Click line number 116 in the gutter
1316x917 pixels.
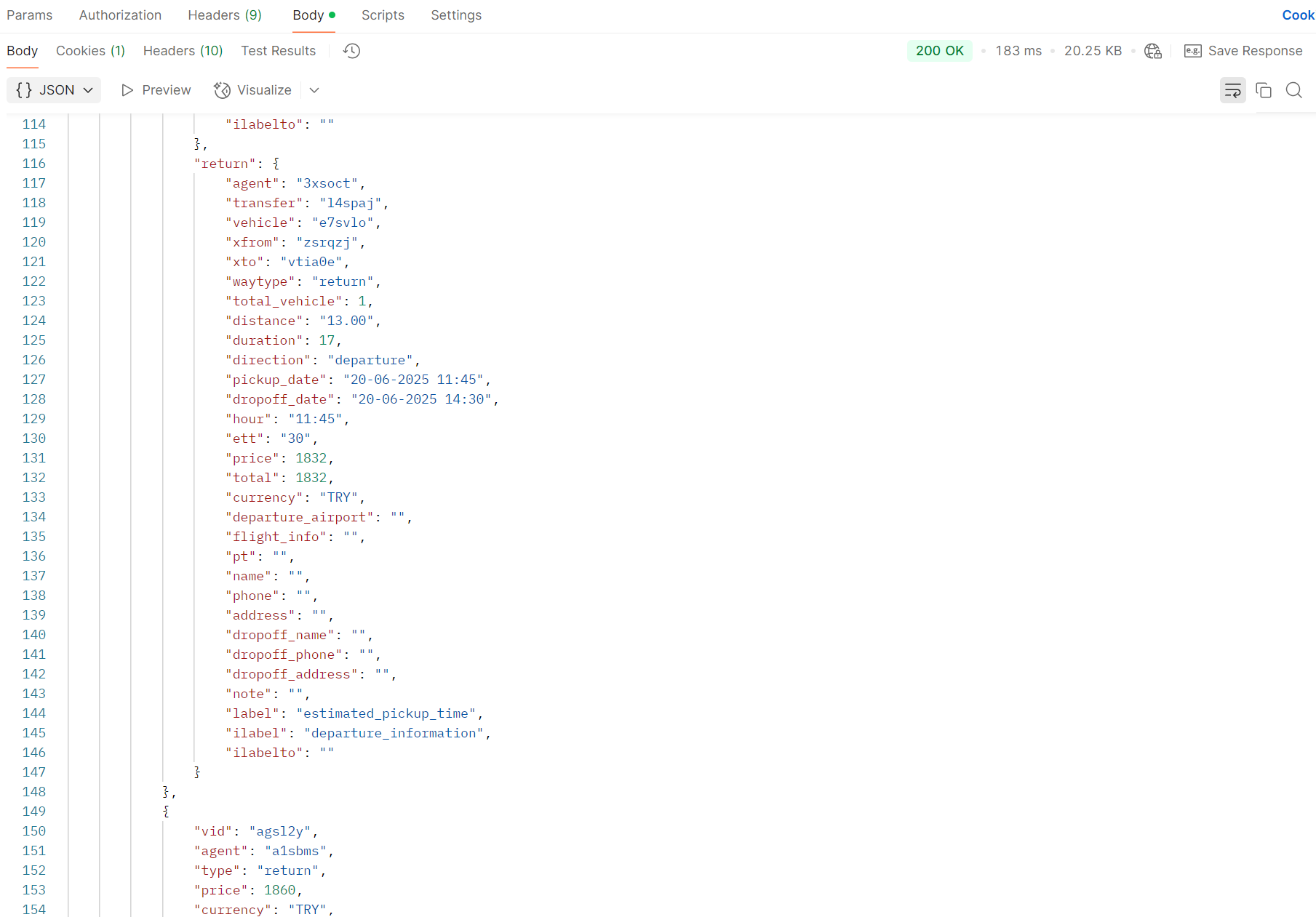(33, 164)
